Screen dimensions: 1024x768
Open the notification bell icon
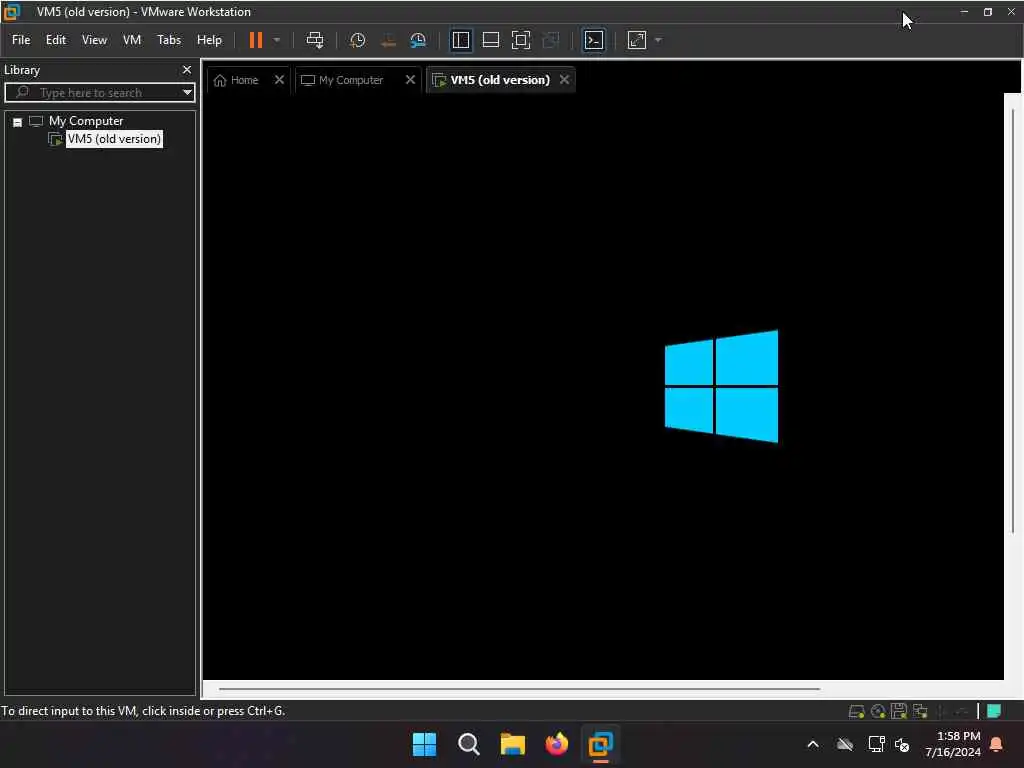point(997,744)
